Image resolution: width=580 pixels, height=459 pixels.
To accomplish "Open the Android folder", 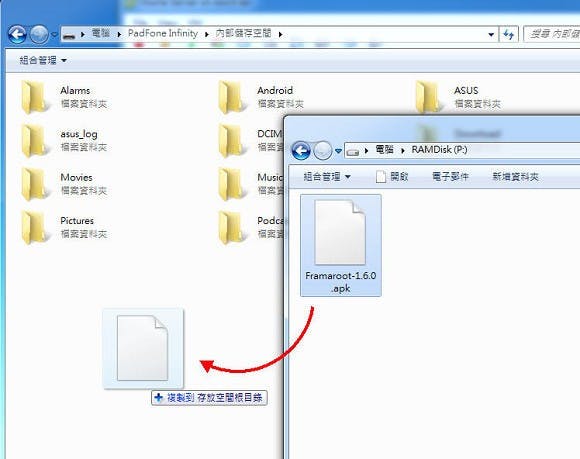I will pyautogui.click(x=262, y=97).
